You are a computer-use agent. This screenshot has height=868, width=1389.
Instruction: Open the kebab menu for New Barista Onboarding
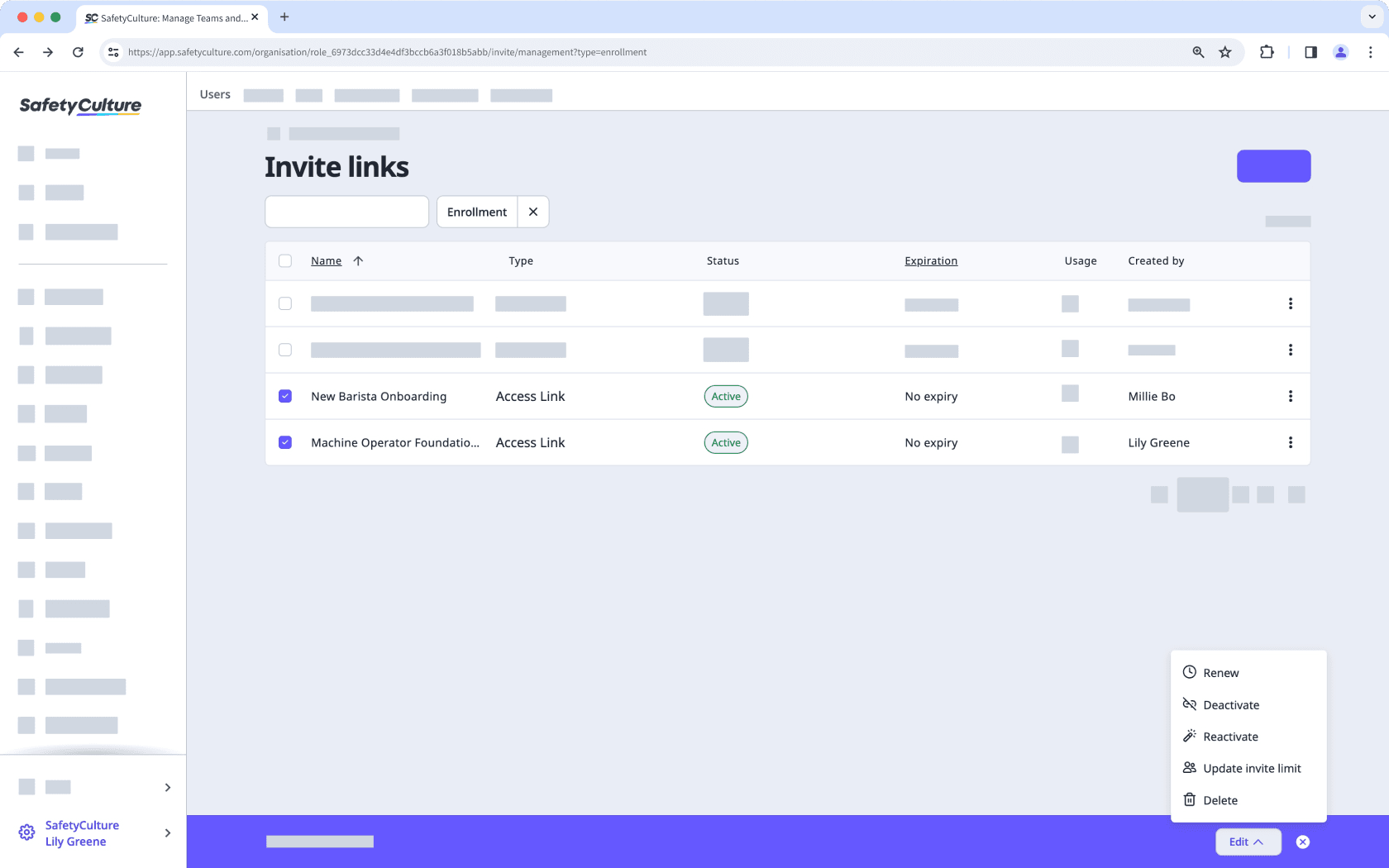pyautogui.click(x=1291, y=396)
